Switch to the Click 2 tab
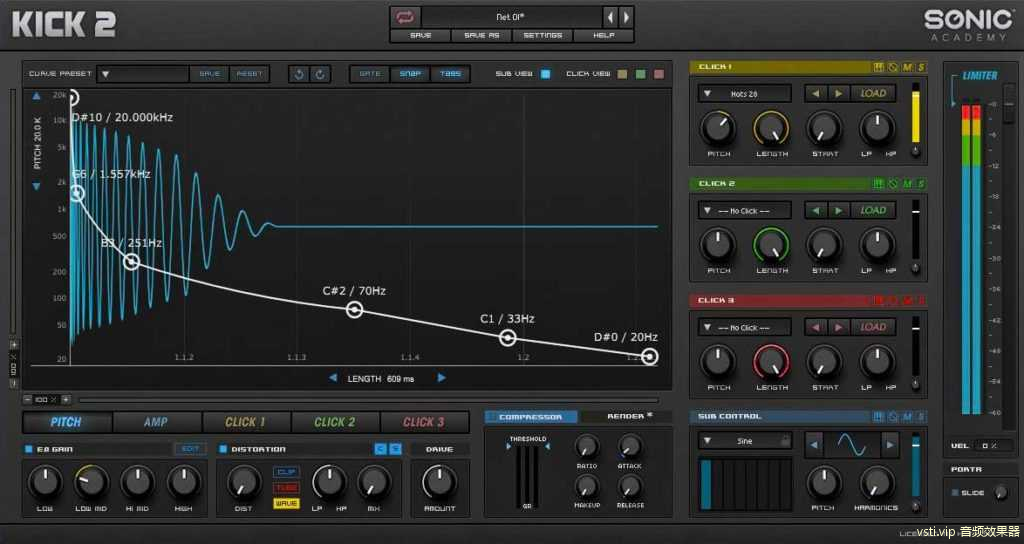The image size is (1024, 544). coord(335,422)
